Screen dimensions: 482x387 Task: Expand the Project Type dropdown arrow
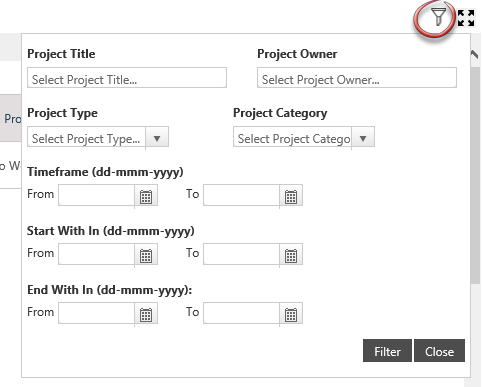pos(157,138)
